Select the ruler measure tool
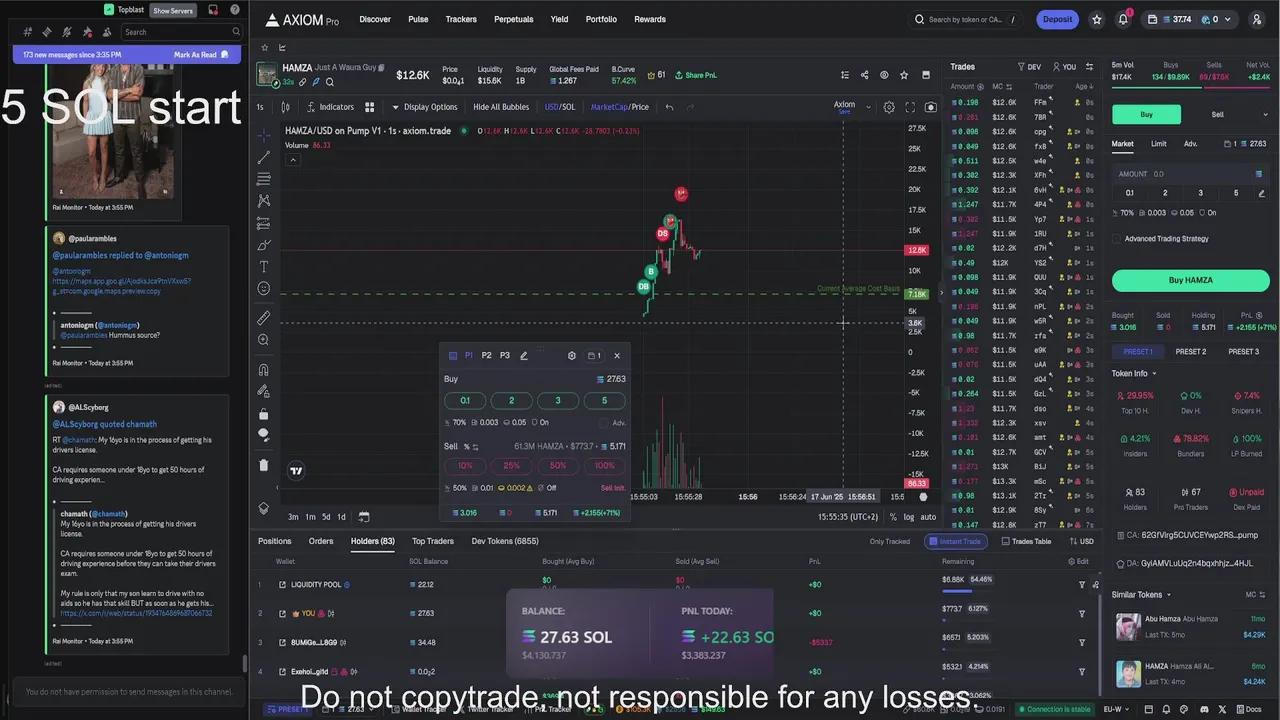The image size is (1280, 720). [x=264, y=318]
